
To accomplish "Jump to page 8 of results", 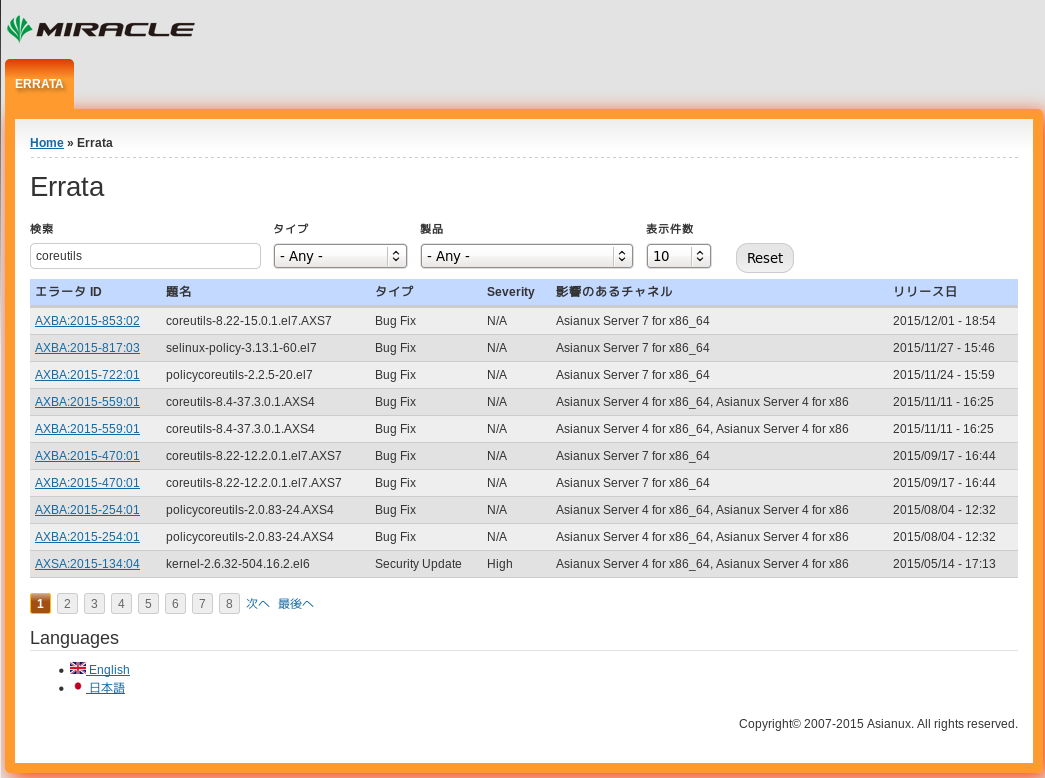I will pyautogui.click(x=229, y=604).
